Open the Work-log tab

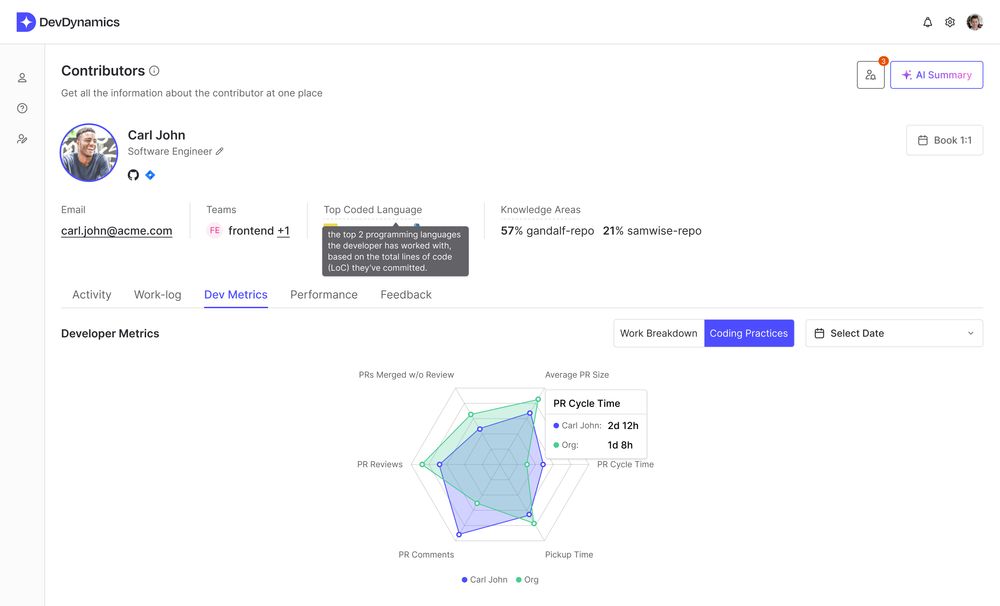pos(157,294)
